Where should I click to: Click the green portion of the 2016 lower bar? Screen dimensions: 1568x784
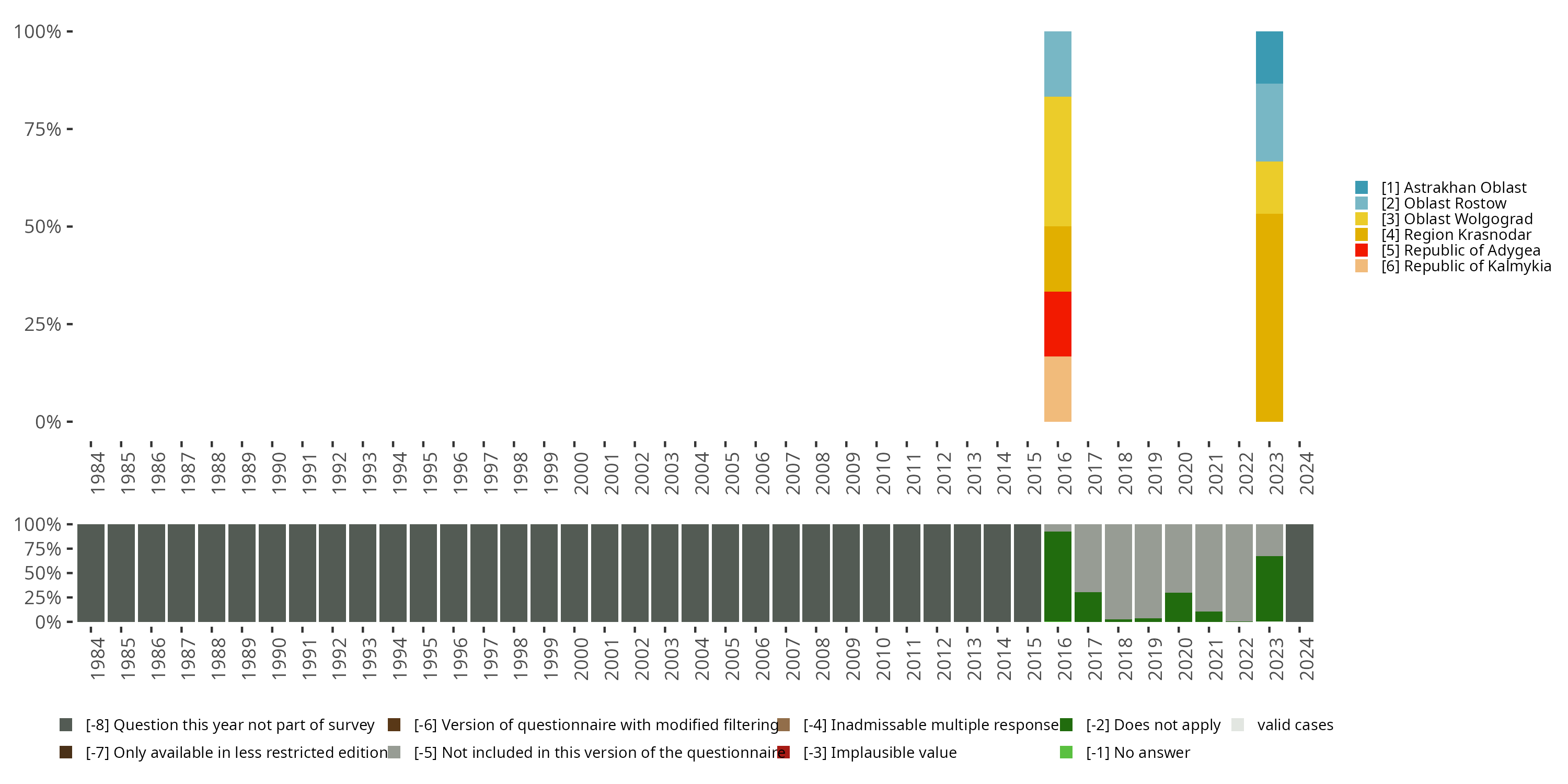tap(1057, 577)
